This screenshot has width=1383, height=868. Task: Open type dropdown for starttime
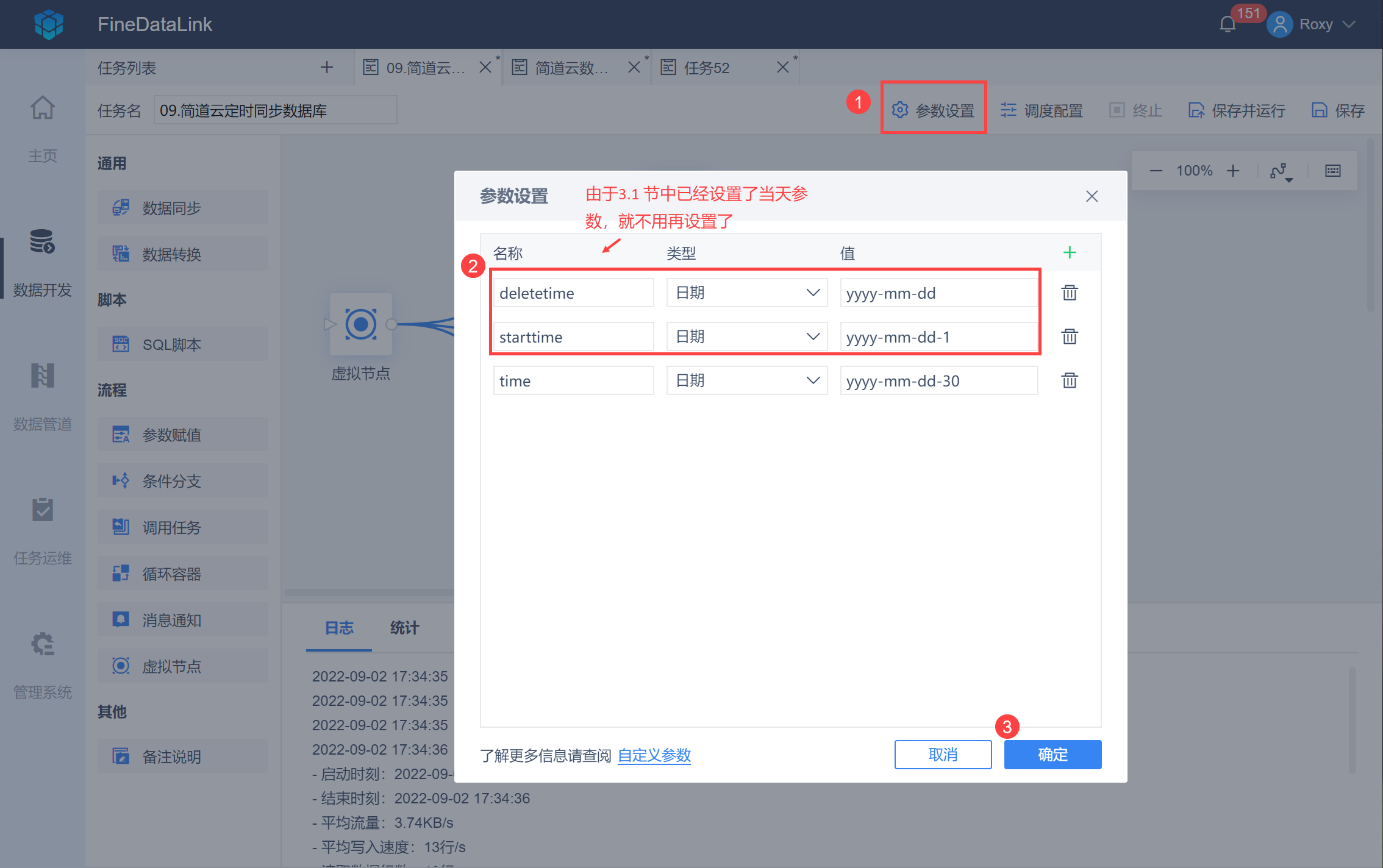point(747,337)
